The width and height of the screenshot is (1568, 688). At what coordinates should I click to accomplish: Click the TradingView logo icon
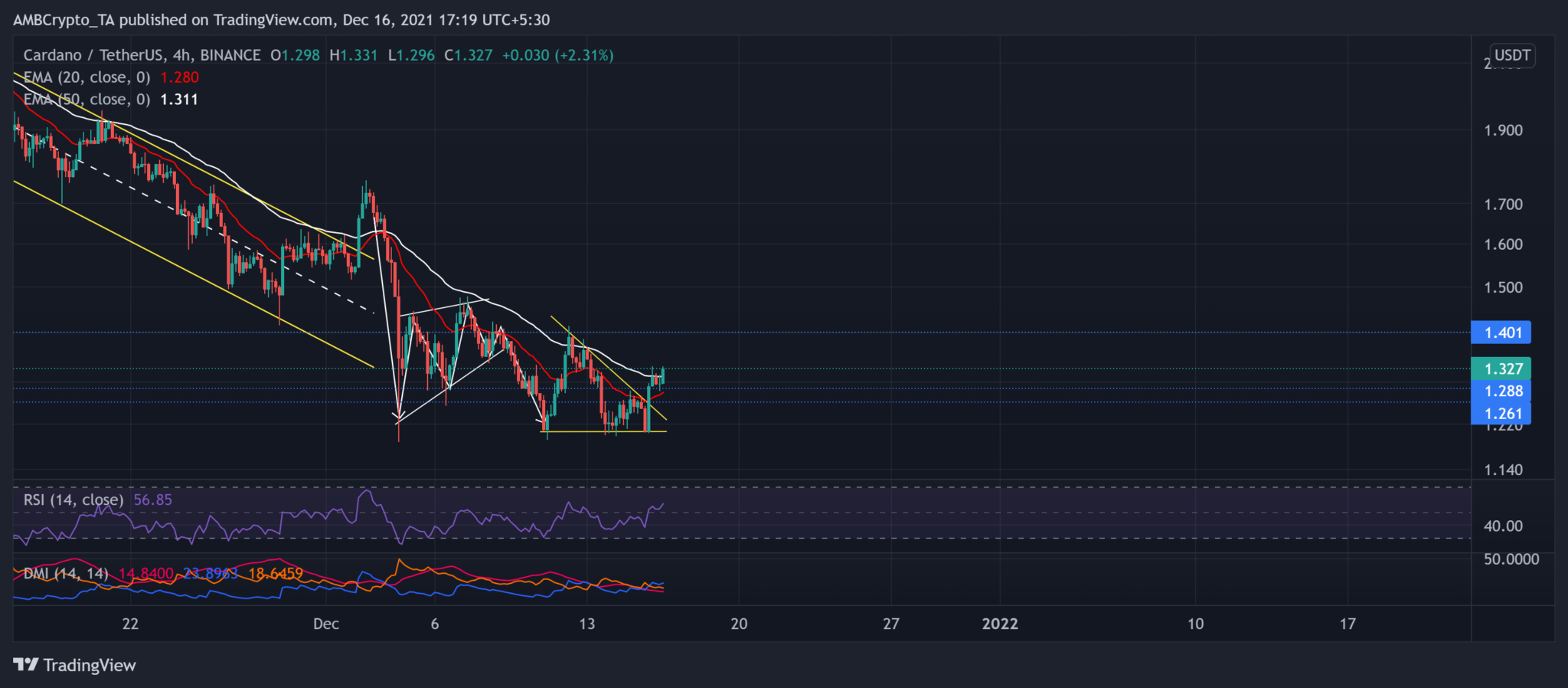coord(25,664)
